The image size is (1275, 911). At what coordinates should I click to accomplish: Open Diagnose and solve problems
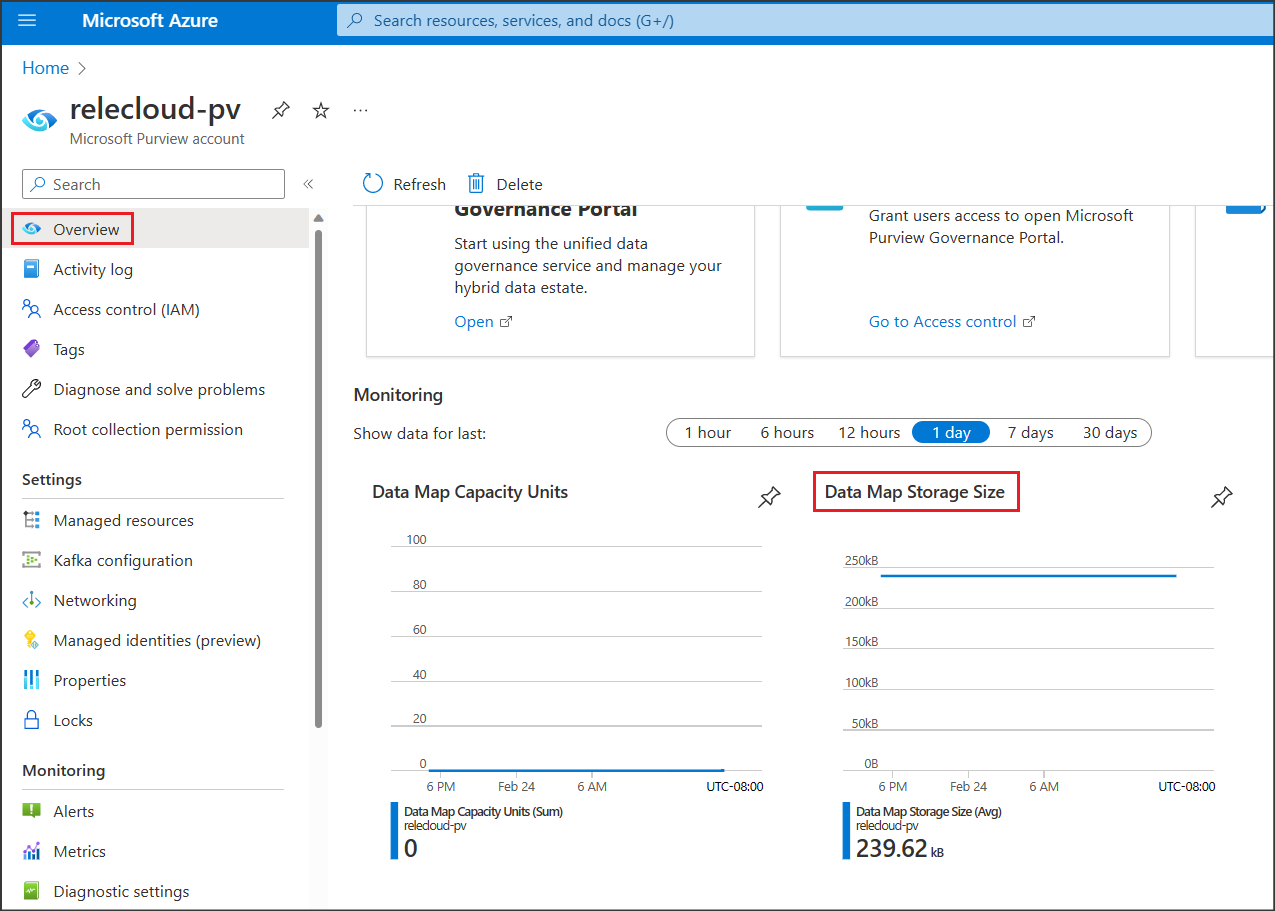pyautogui.click(x=159, y=389)
